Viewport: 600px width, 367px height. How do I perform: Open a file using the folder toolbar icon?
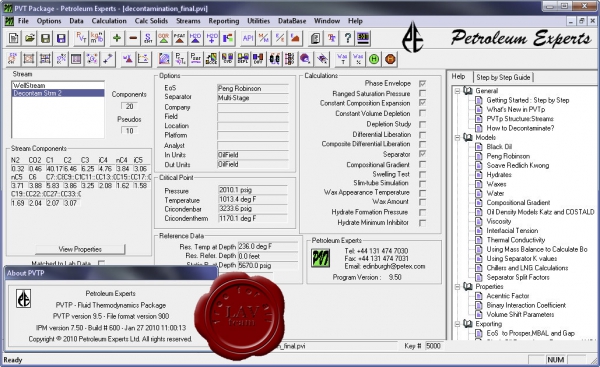29,38
